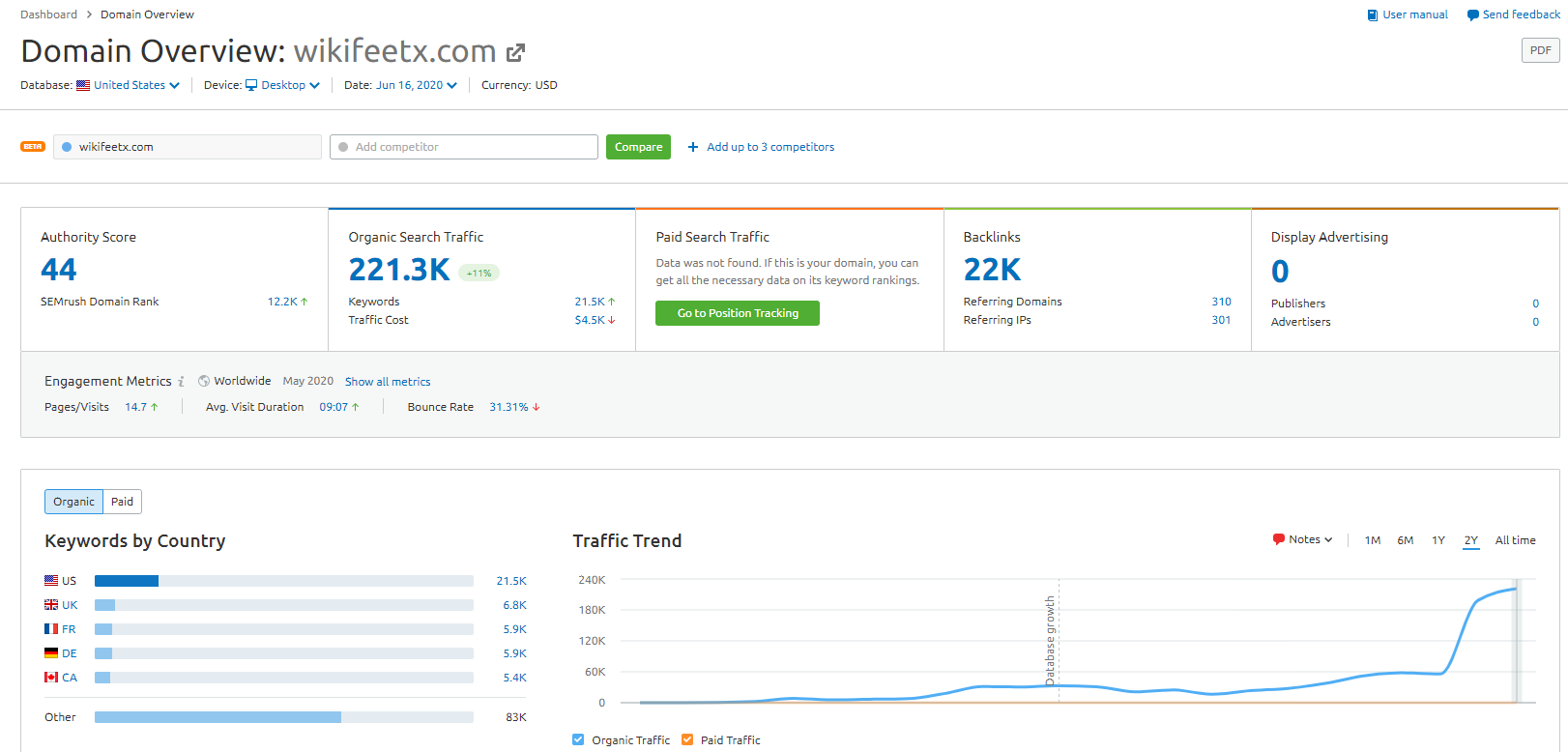Click the CA keywords count 5.4K

coord(514,678)
